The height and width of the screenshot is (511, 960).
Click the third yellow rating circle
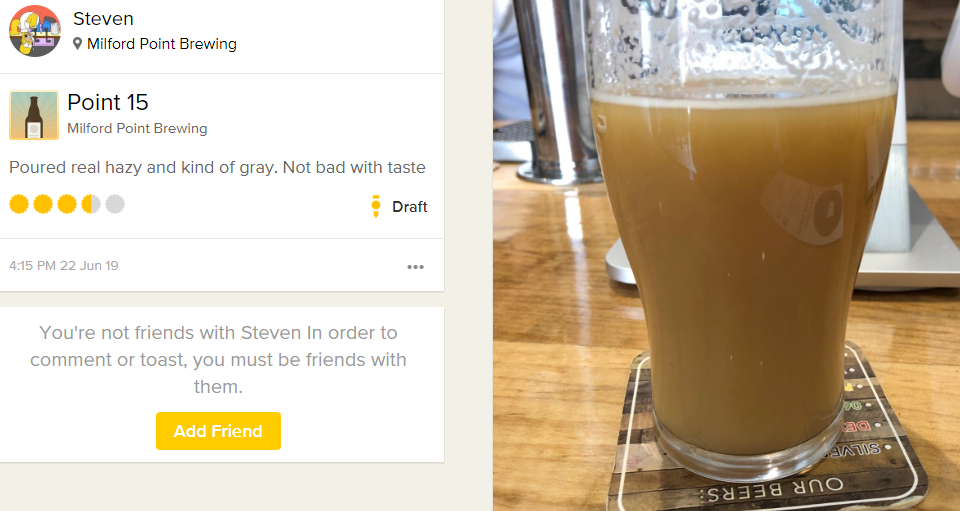click(67, 204)
